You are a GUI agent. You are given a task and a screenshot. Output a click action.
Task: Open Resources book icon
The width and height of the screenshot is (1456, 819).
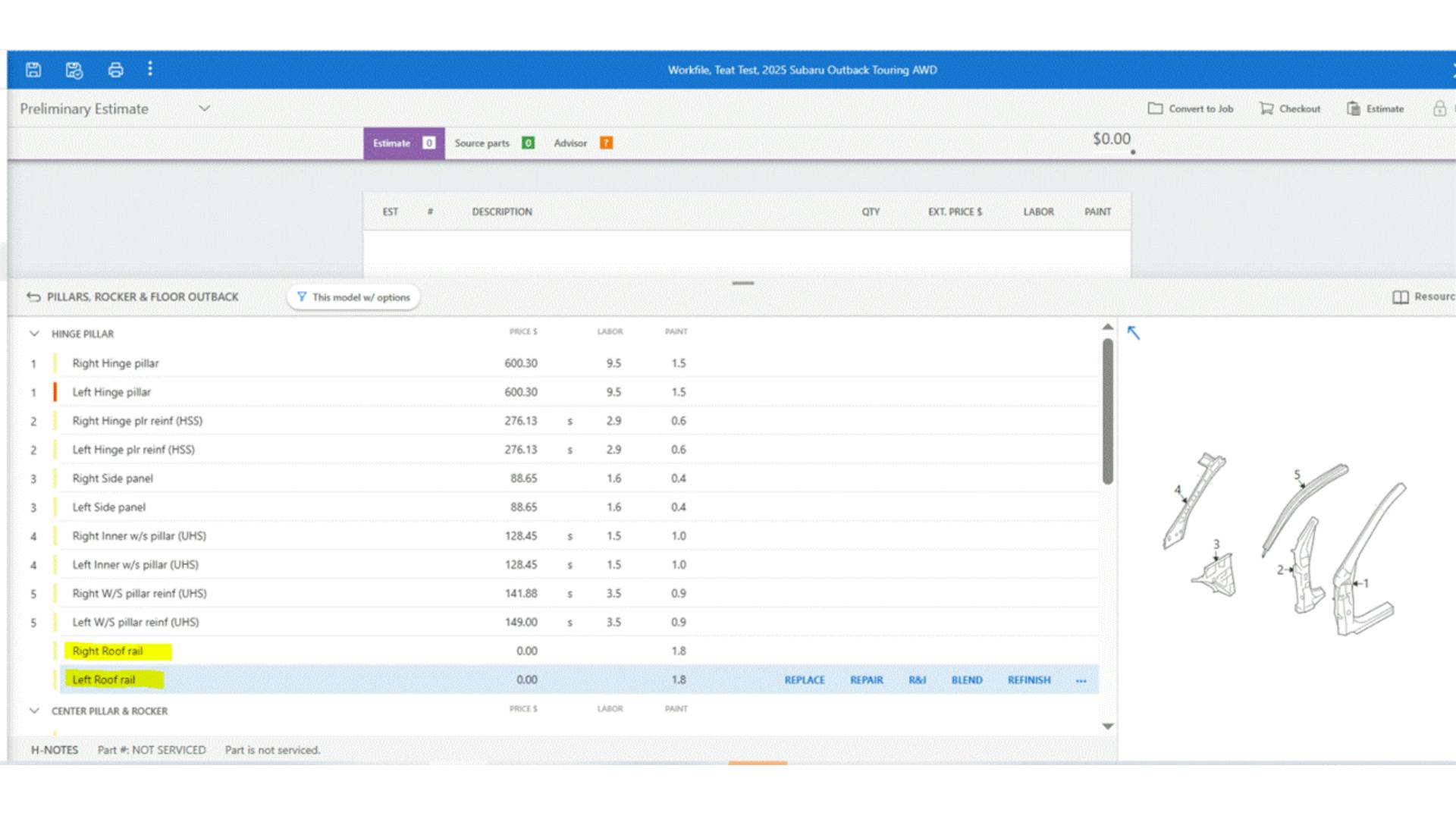(1400, 297)
